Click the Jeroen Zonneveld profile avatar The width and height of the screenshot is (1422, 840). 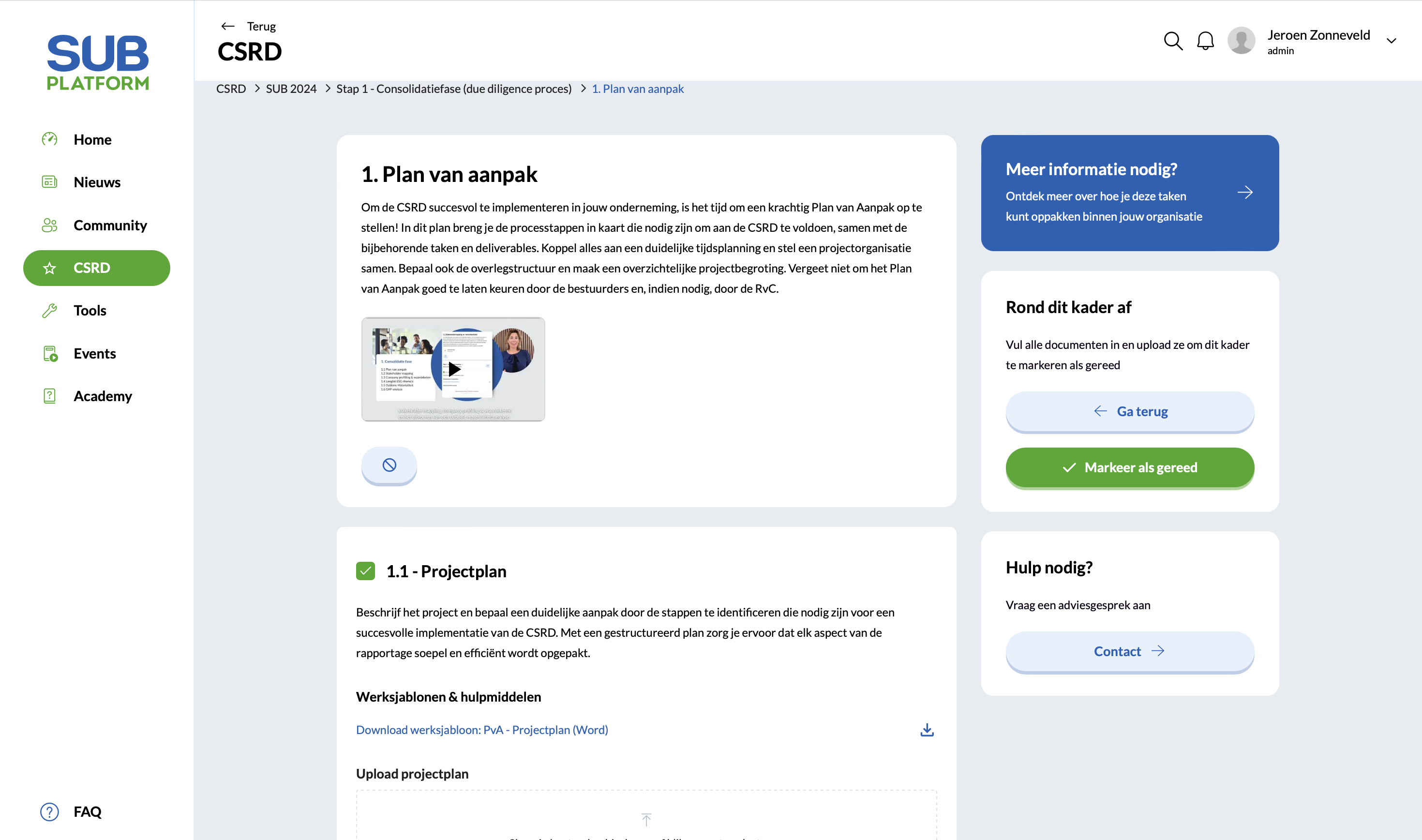point(1242,41)
